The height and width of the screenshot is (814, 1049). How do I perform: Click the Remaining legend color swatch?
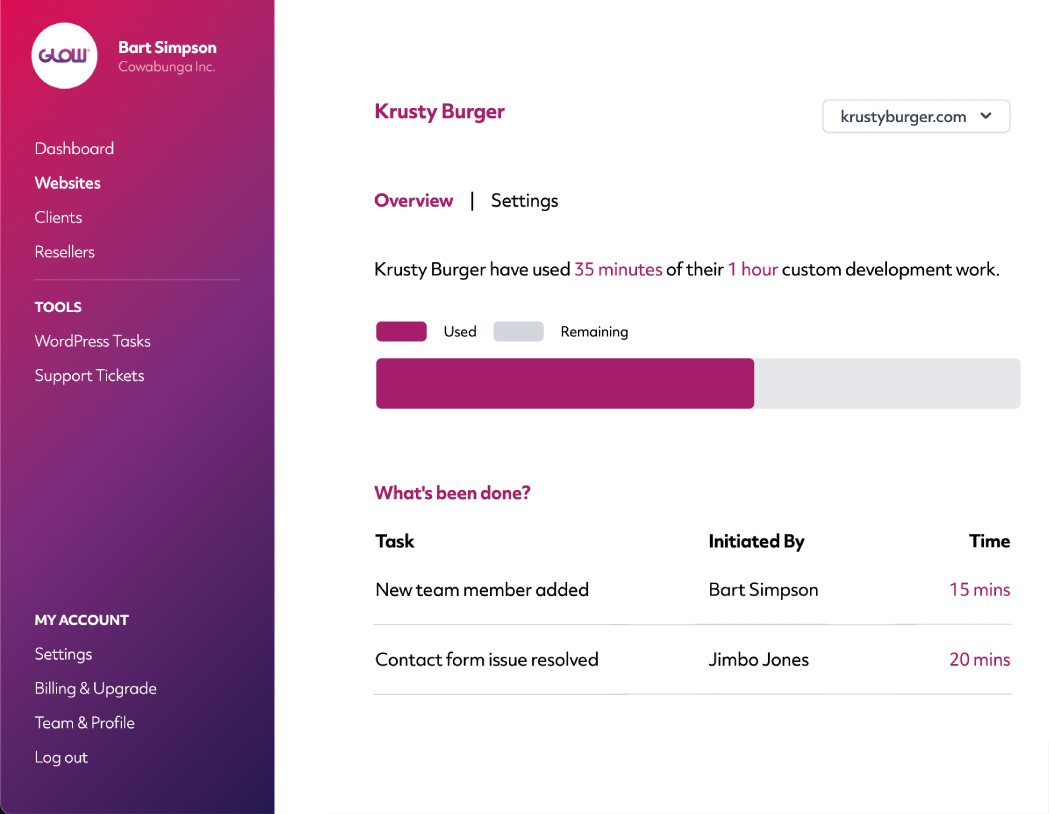pyautogui.click(x=518, y=332)
